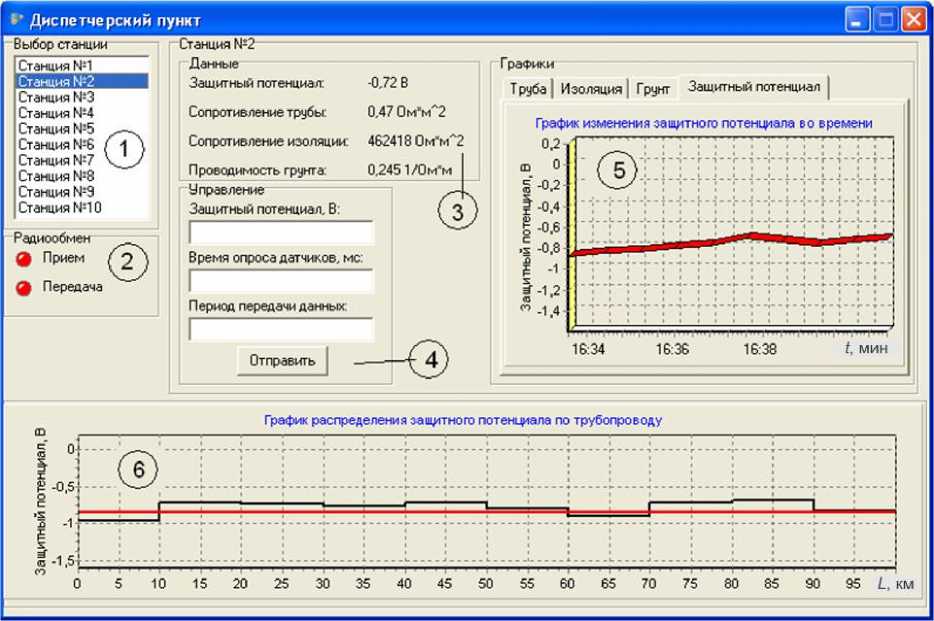934x621 pixels.
Task: Click the red Передача indicator light
Action: tap(25, 288)
